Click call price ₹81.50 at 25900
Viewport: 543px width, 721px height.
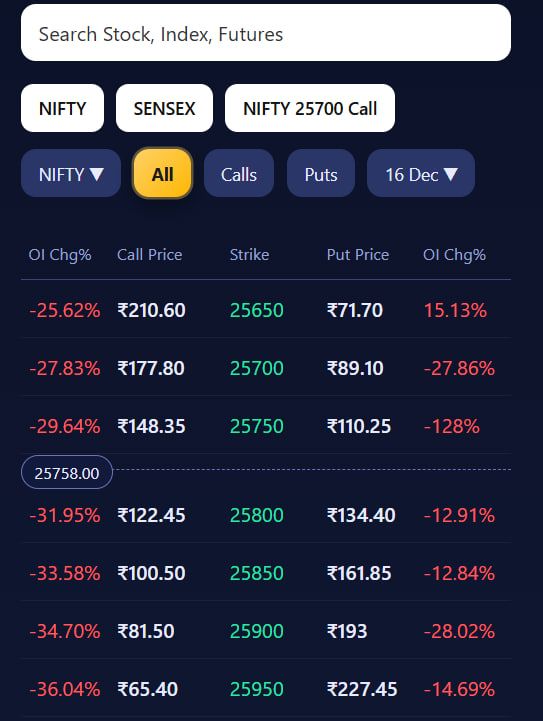[146, 631]
